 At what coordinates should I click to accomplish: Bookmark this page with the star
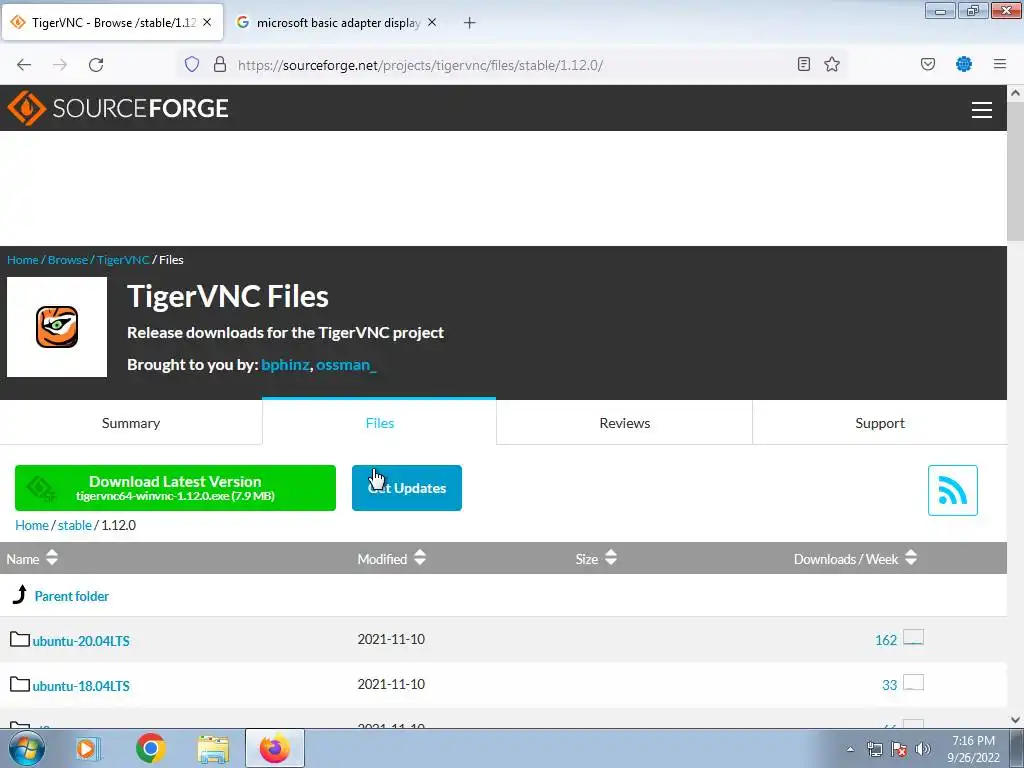coord(831,64)
